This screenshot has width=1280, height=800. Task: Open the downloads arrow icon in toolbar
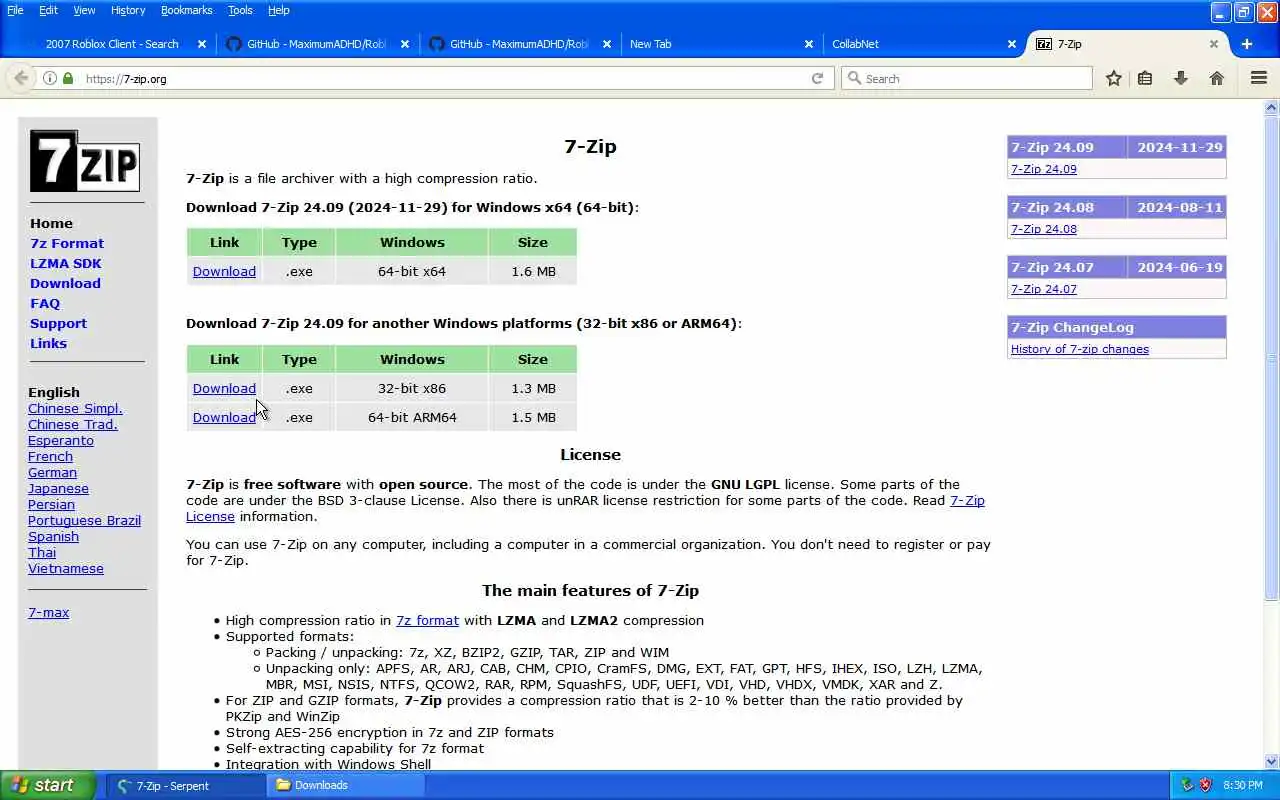point(1181,78)
